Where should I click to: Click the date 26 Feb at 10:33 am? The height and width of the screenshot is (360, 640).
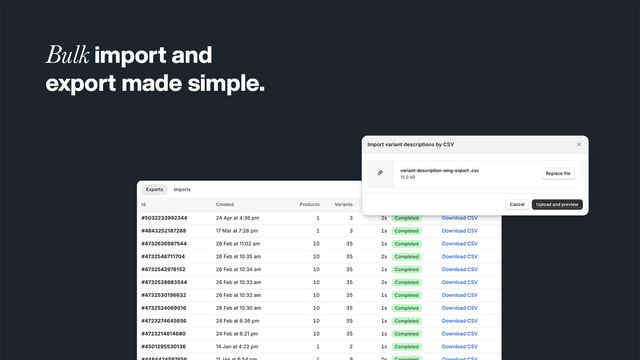coord(238,282)
